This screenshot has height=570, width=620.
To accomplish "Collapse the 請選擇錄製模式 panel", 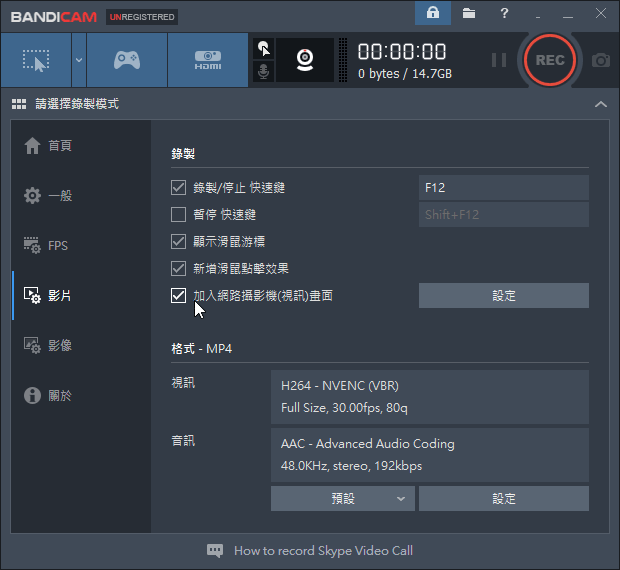I will 600,104.
